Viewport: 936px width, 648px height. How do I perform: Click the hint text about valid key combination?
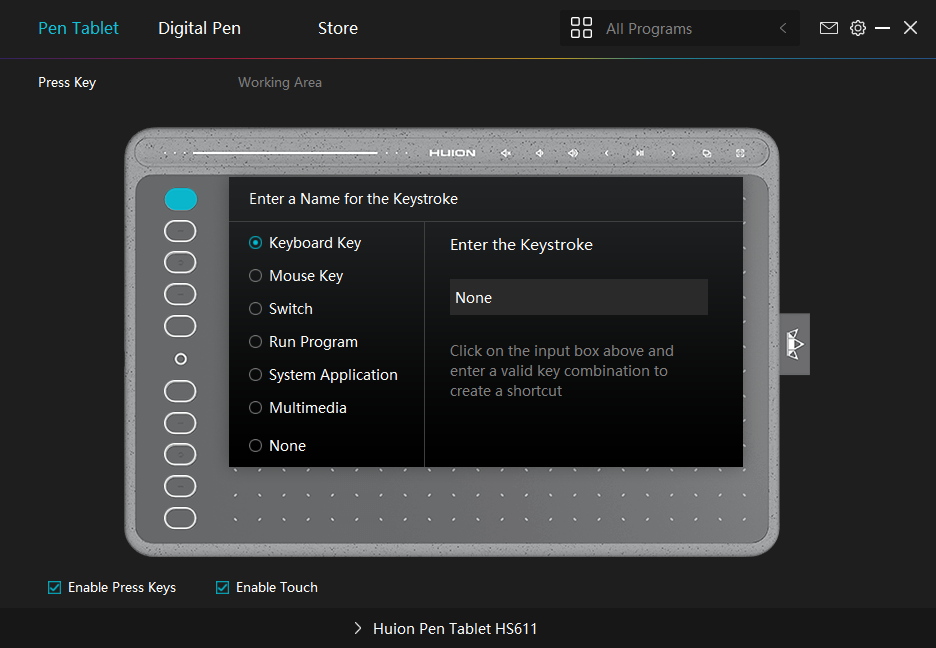click(562, 371)
